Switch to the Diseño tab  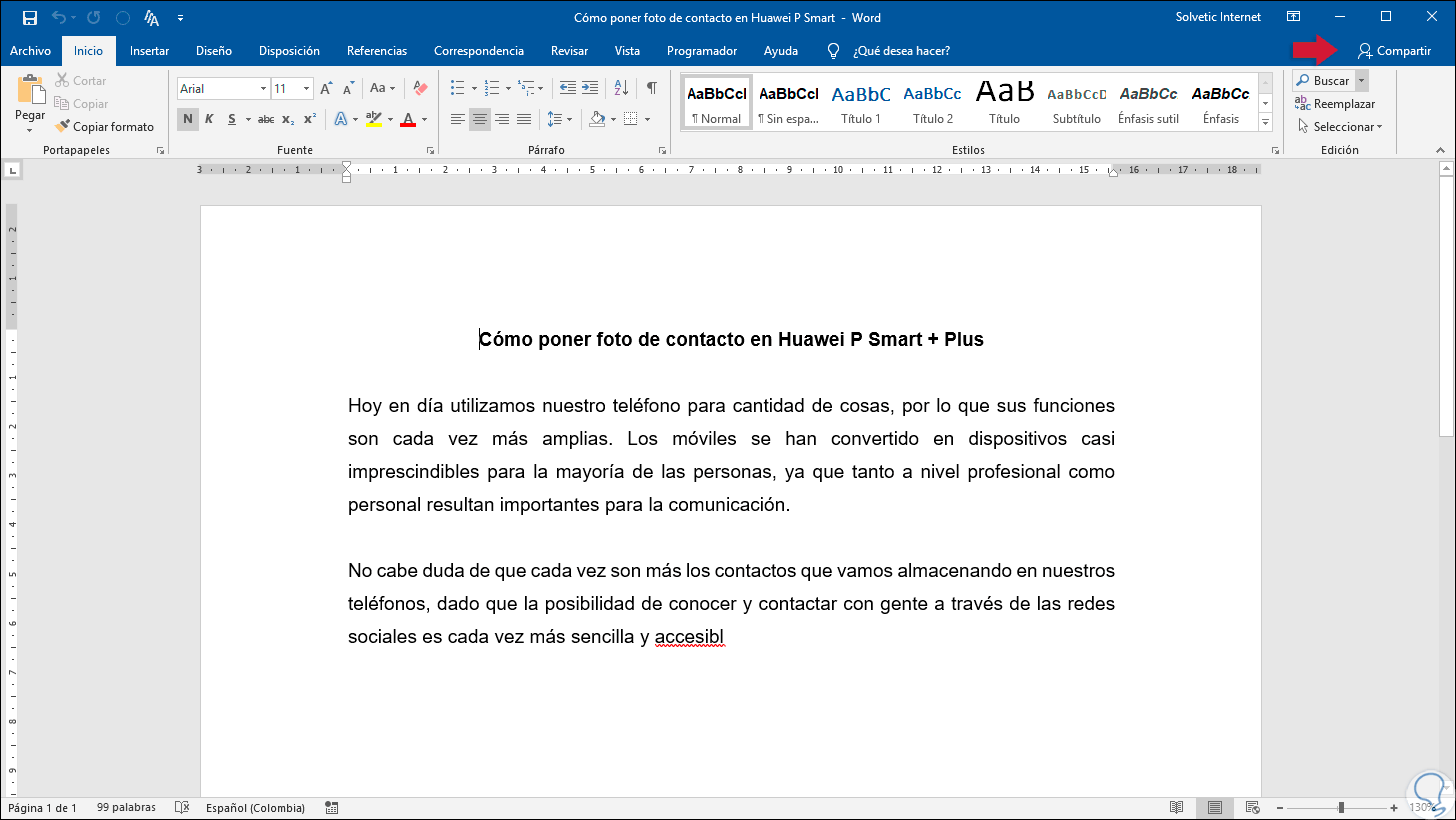[214, 51]
